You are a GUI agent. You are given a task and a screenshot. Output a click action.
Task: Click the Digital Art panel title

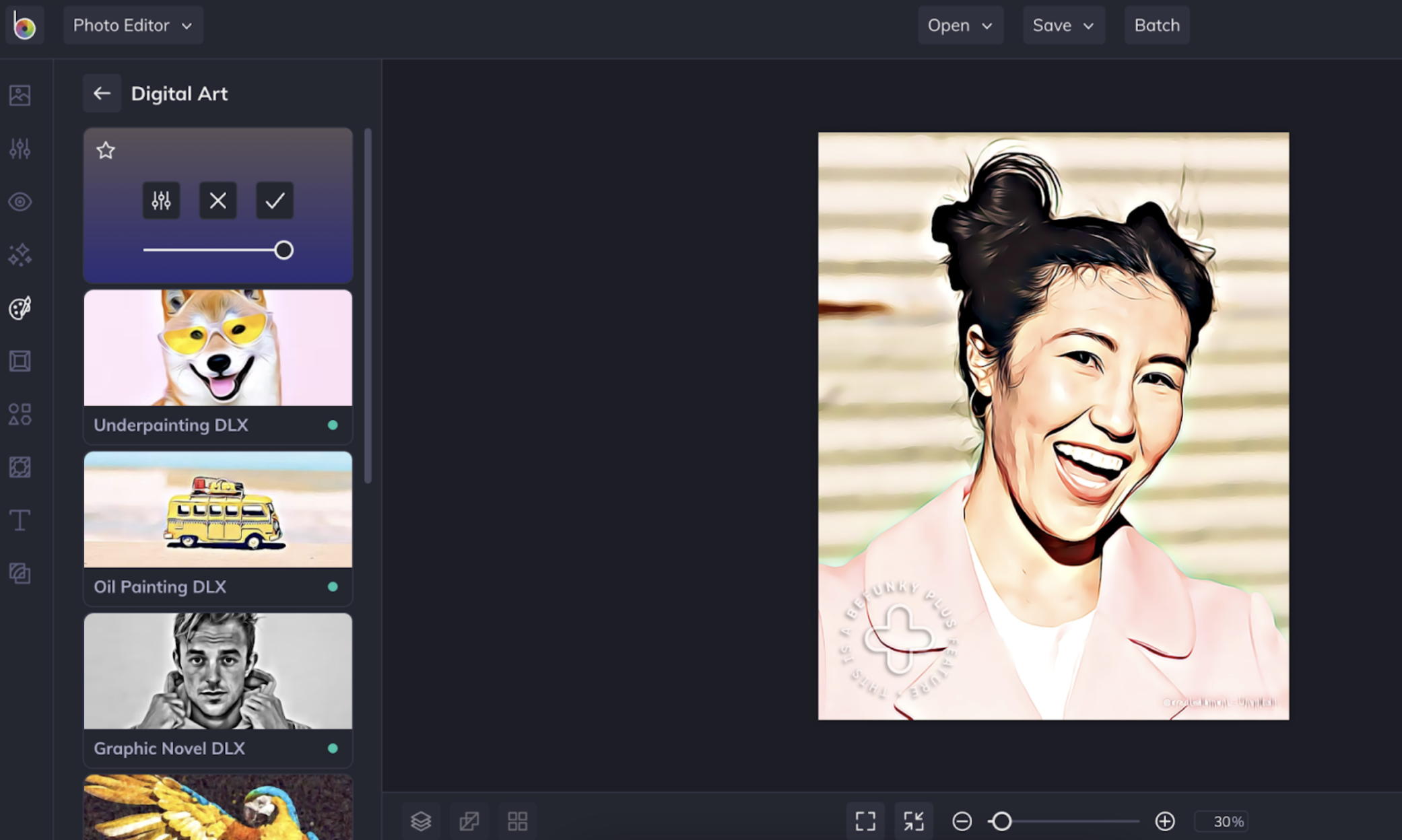coord(179,94)
